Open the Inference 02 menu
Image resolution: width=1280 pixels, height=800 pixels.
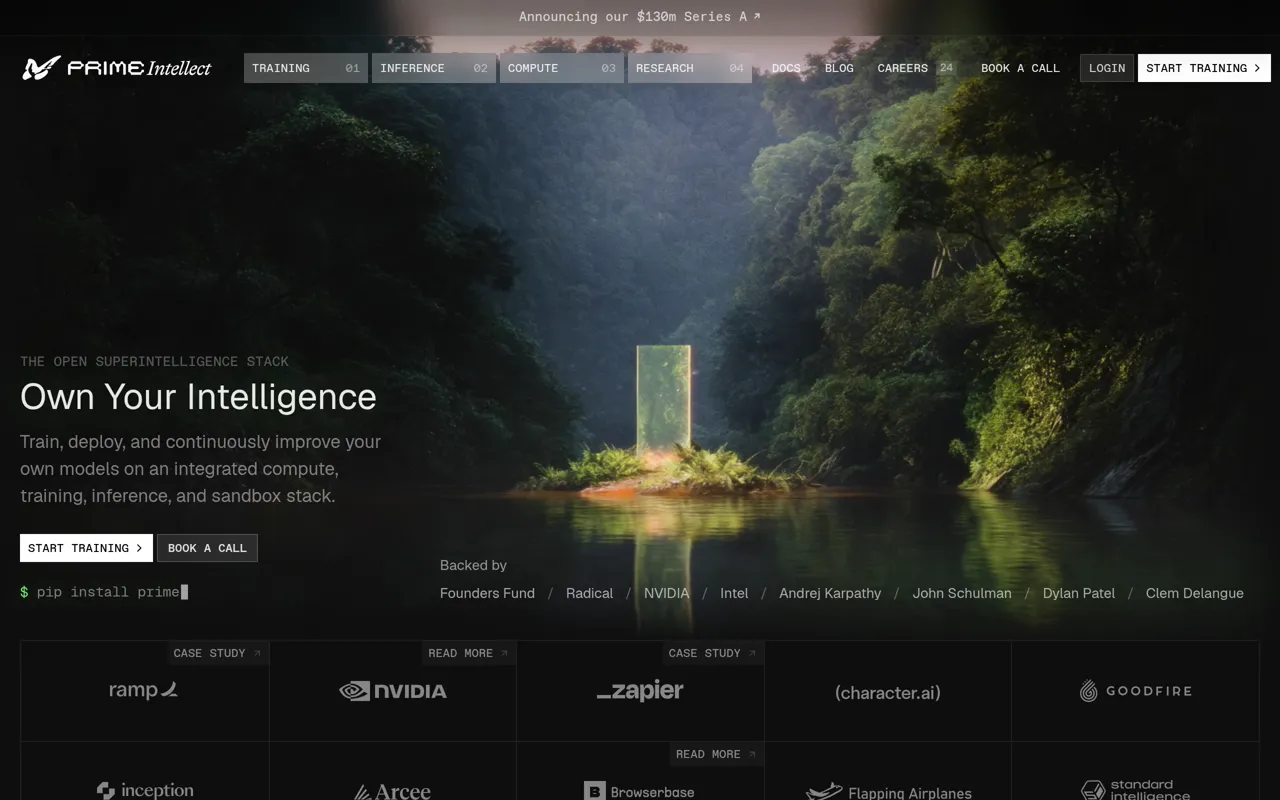point(434,68)
